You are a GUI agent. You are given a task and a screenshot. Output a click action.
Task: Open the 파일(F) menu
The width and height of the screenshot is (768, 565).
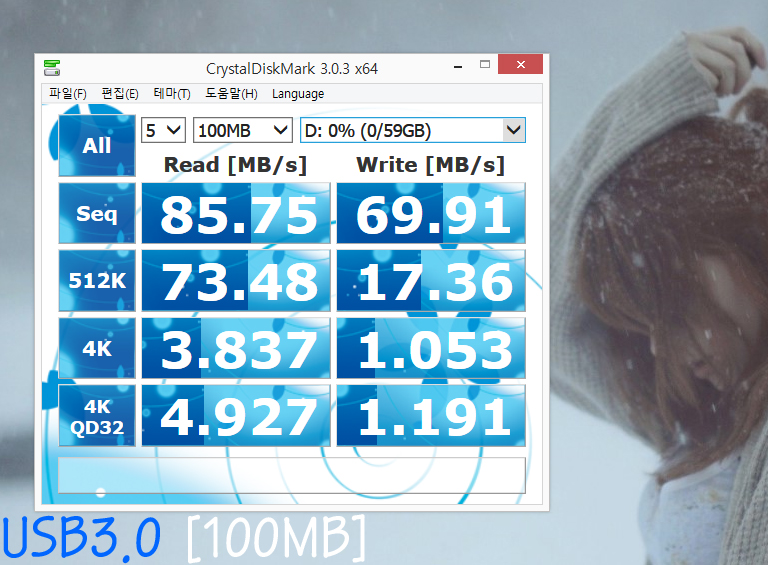click(68, 94)
